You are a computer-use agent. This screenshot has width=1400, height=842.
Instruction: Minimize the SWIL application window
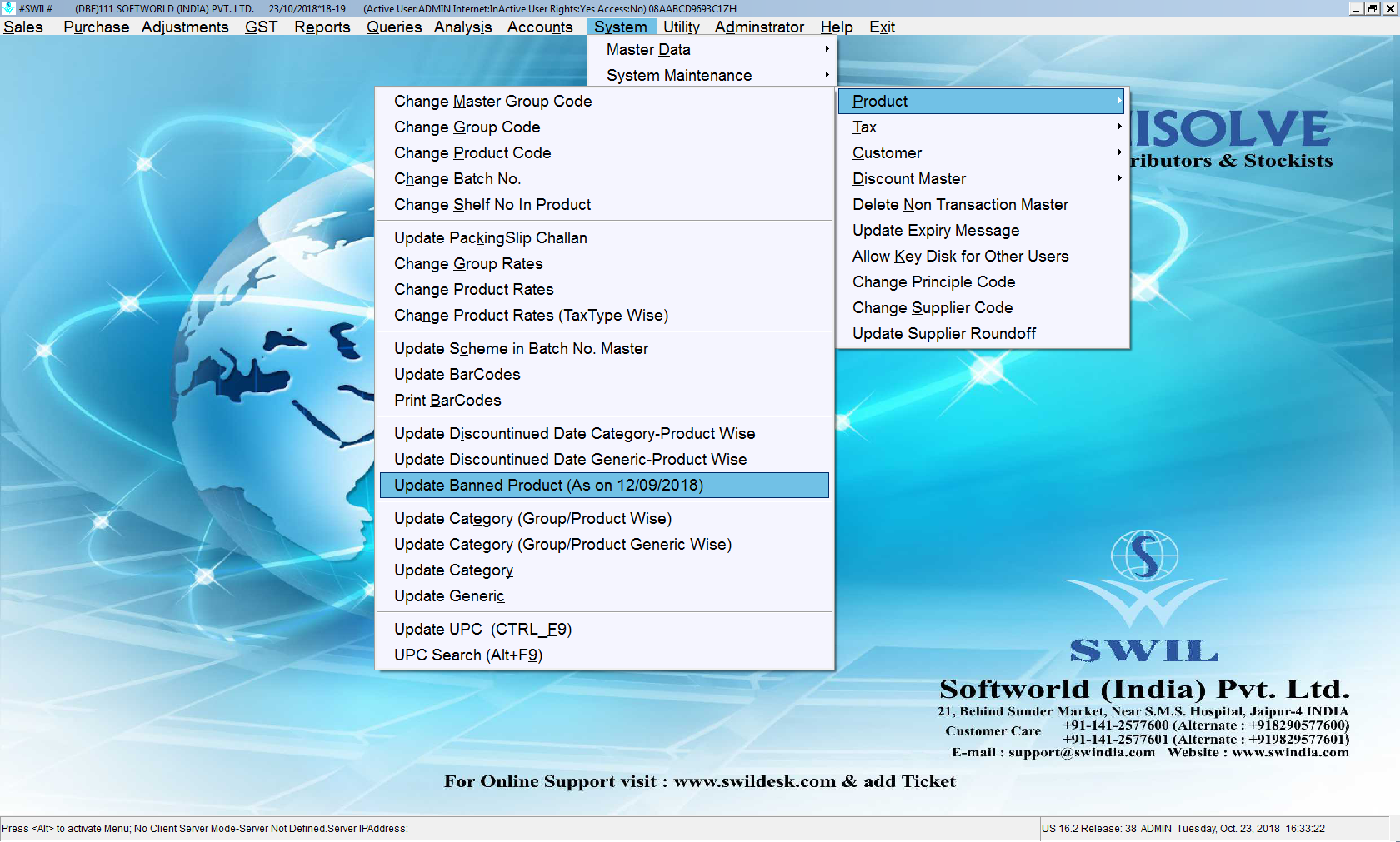click(x=1356, y=8)
